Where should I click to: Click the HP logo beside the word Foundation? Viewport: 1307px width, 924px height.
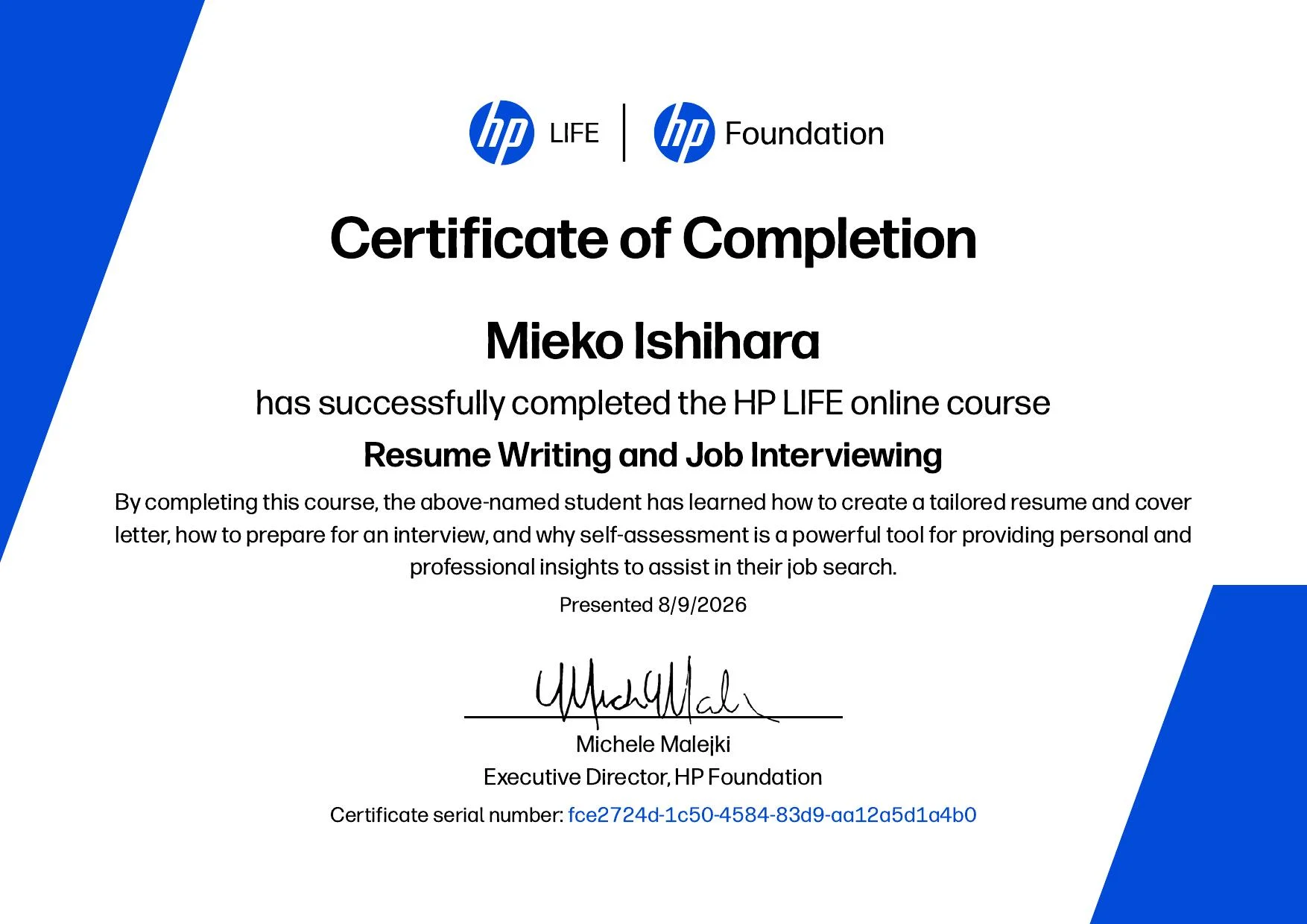click(x=684, y=133)
